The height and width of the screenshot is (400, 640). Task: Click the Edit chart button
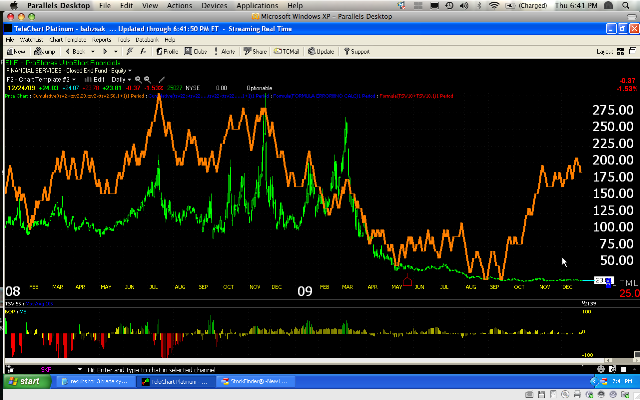click(95, 80)
